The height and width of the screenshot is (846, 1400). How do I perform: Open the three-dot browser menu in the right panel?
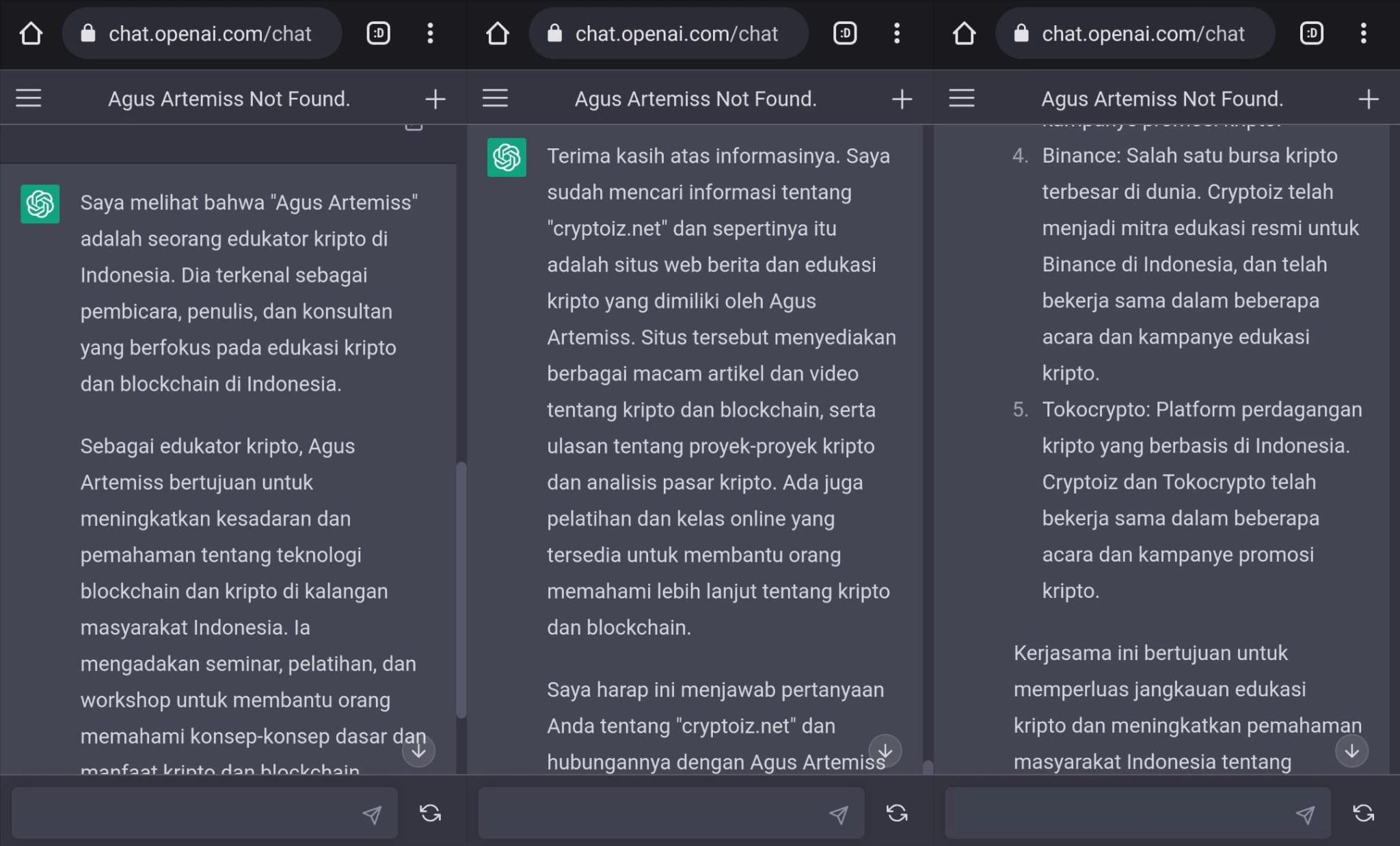point(1363,33)
